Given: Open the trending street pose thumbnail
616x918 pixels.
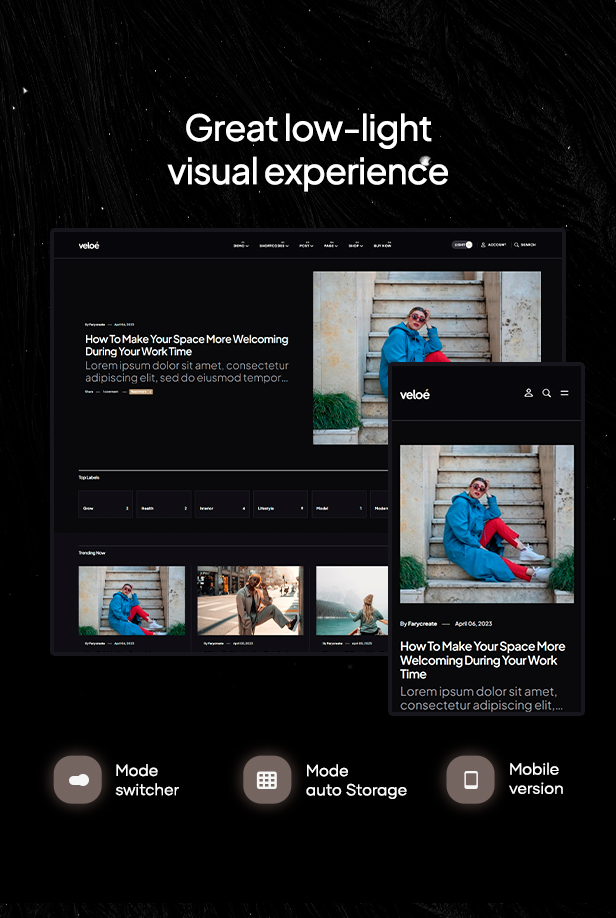Looking at the screenshot, I should click(x=250, y=600).
